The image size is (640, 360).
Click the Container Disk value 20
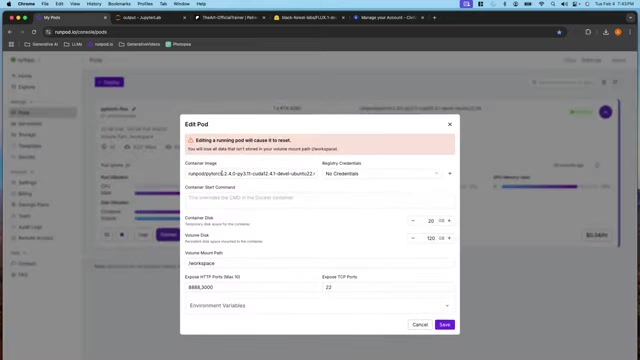point(430,221)
